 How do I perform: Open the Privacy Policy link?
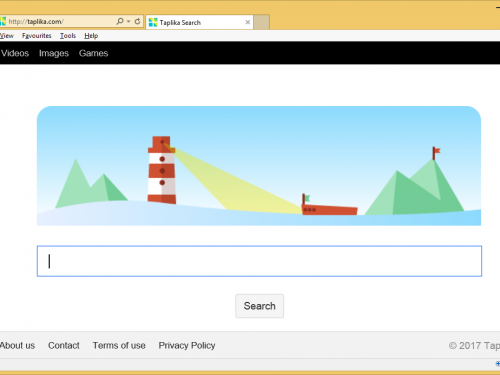[x=187, y=346]
